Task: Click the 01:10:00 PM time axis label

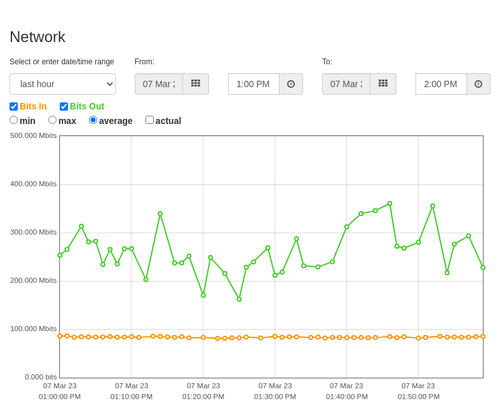Action: [131, 397]
